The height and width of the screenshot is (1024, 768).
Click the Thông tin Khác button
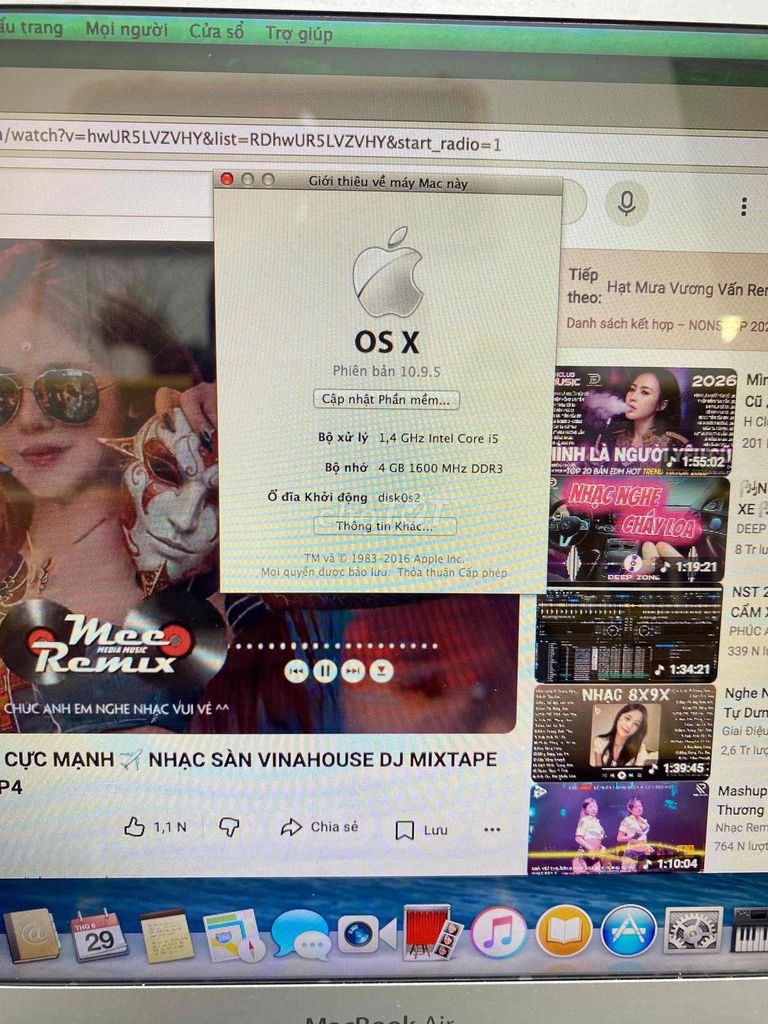tap(385, 526)
